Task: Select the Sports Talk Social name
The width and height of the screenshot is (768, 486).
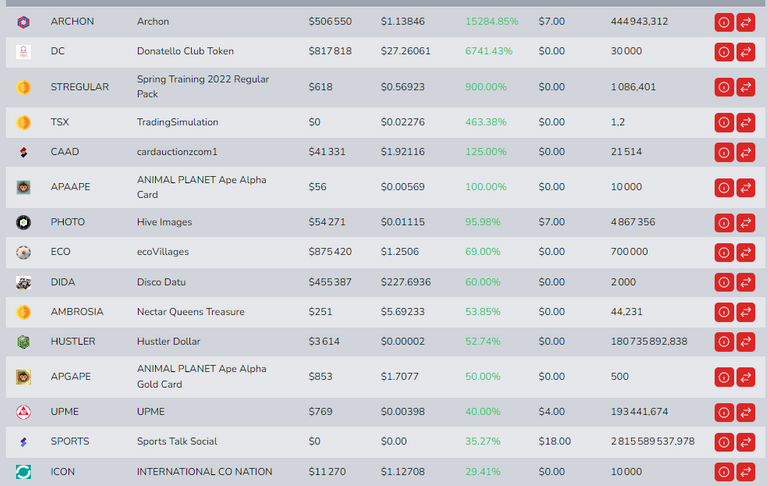Action: point(177,441)
